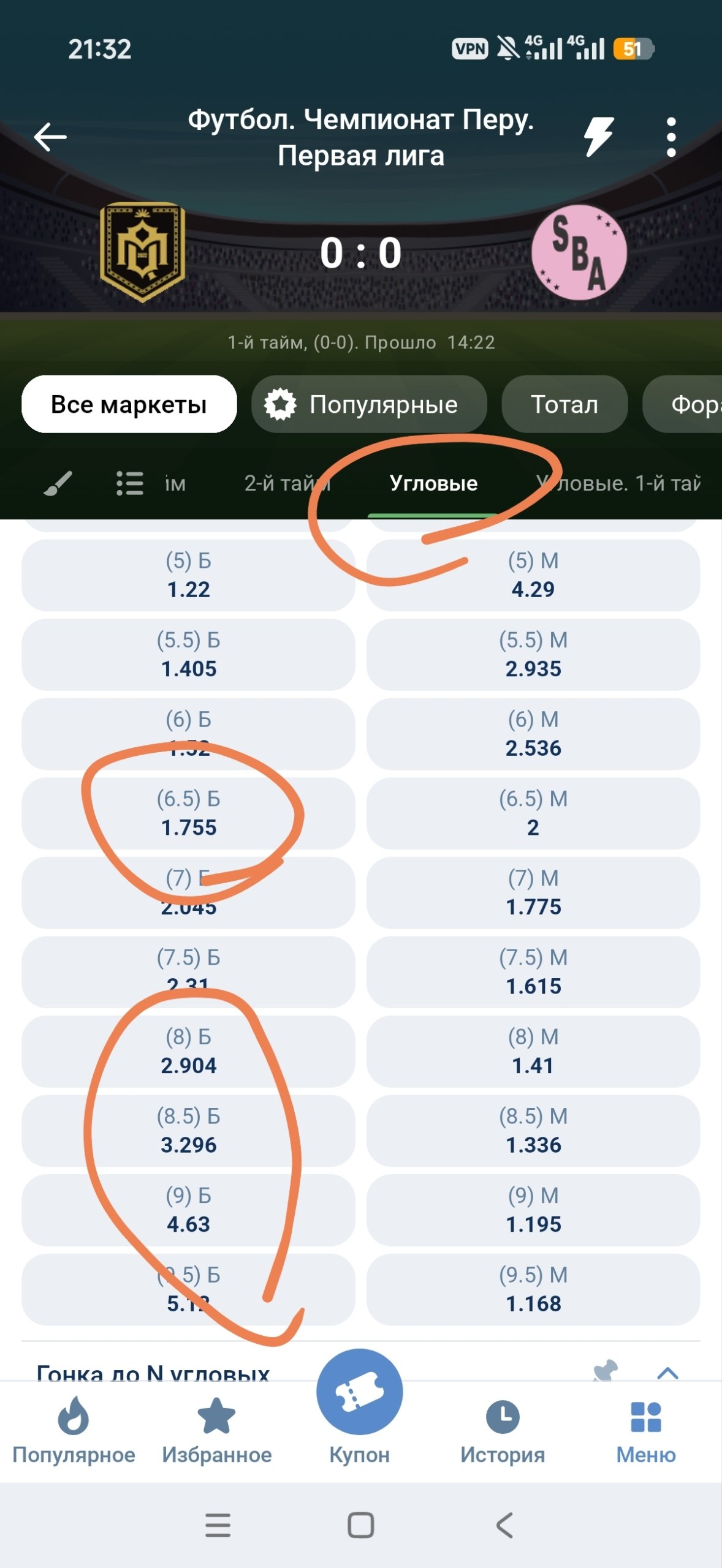
Task: Open the market list view icon
Action: click(130, 483)
